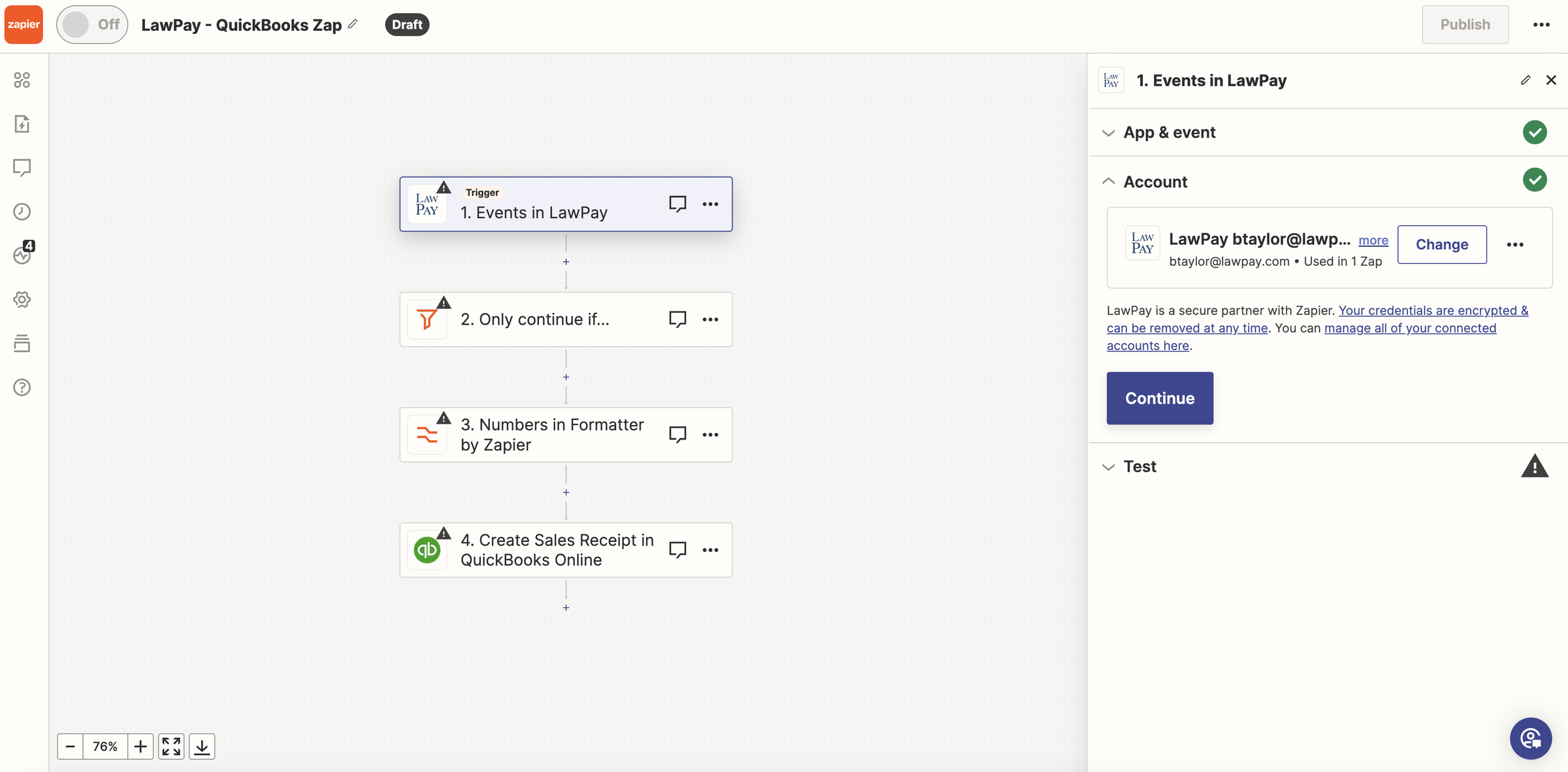This screenshot has height=772, width=1568.
Task: Open the LawPay account options ellipsis
Action: coord(1515,244)
